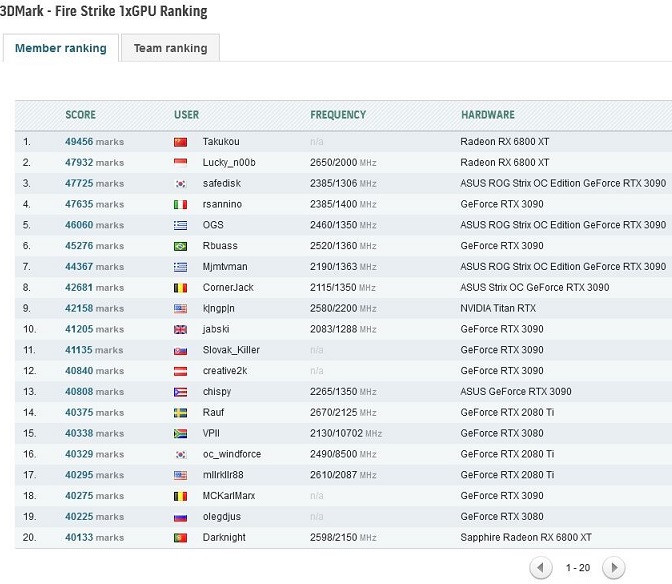Open user profile chispy

click(x=217, y=392)
